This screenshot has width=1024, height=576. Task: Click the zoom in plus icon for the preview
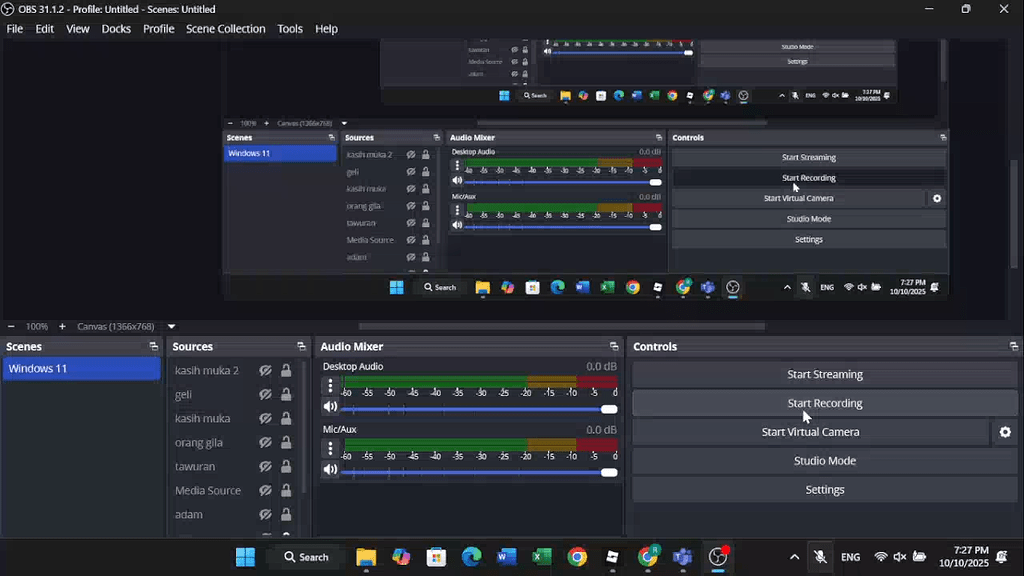[62, 327]
